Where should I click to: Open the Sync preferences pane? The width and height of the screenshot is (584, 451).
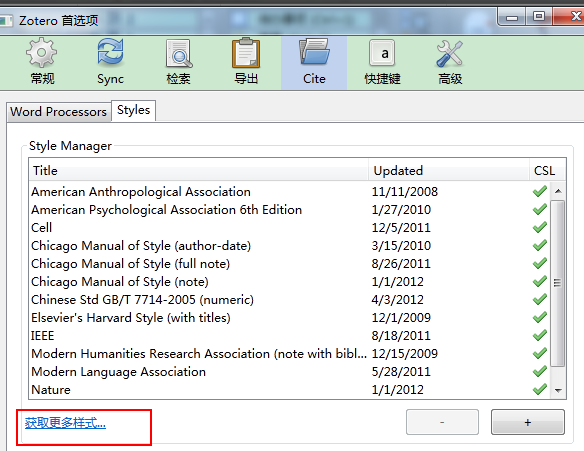click(x=110, y=63)
